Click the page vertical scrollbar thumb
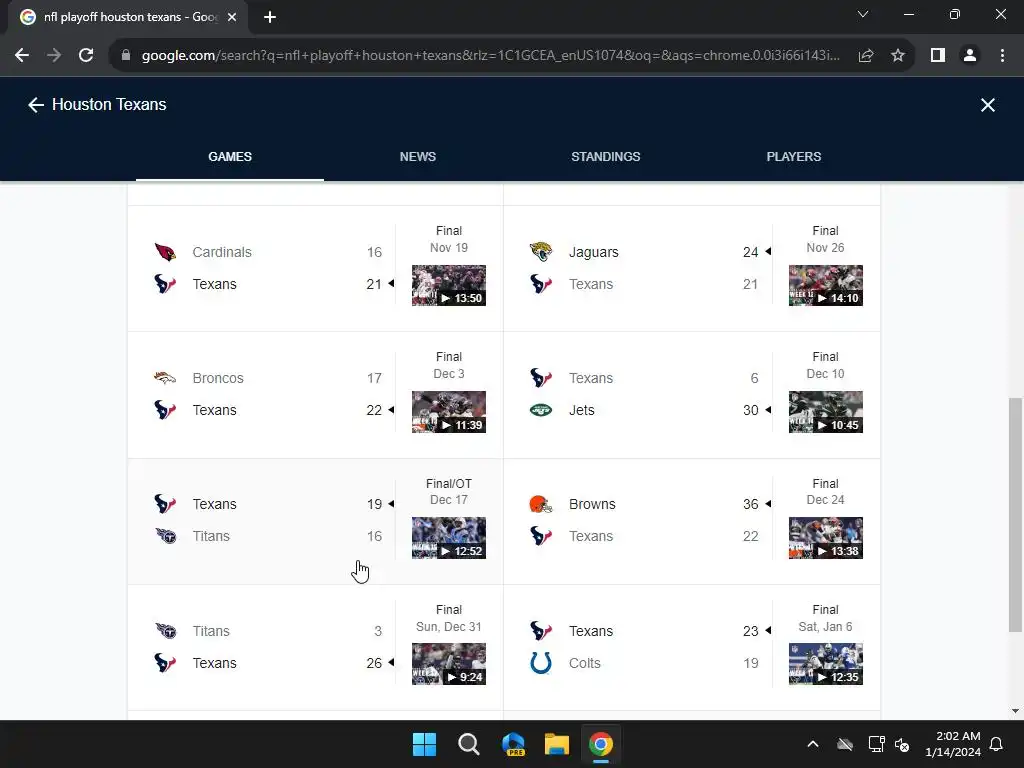This screenshot has height=768, width=1024. (1015, 515)
